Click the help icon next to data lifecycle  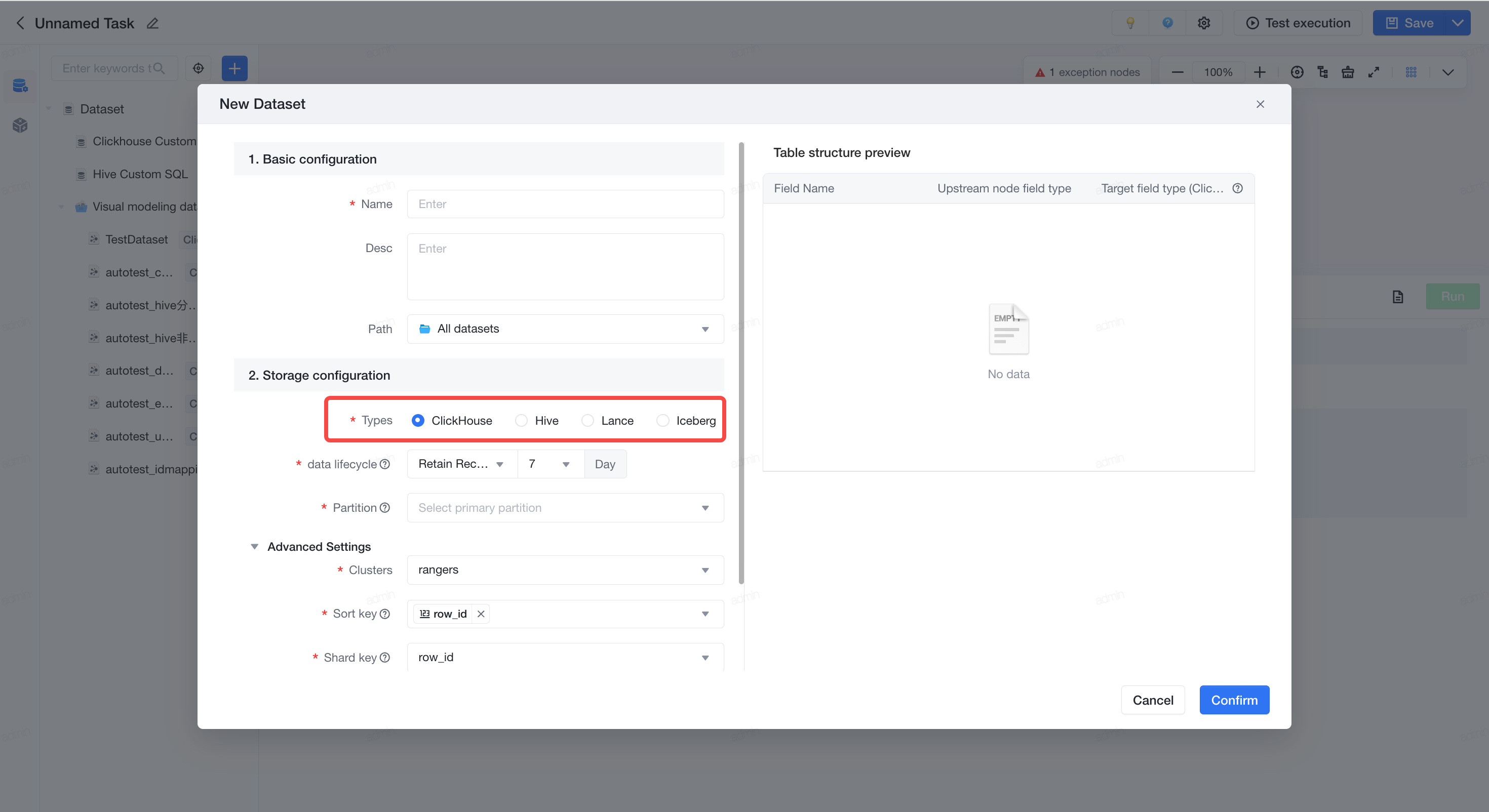(385, 464)
